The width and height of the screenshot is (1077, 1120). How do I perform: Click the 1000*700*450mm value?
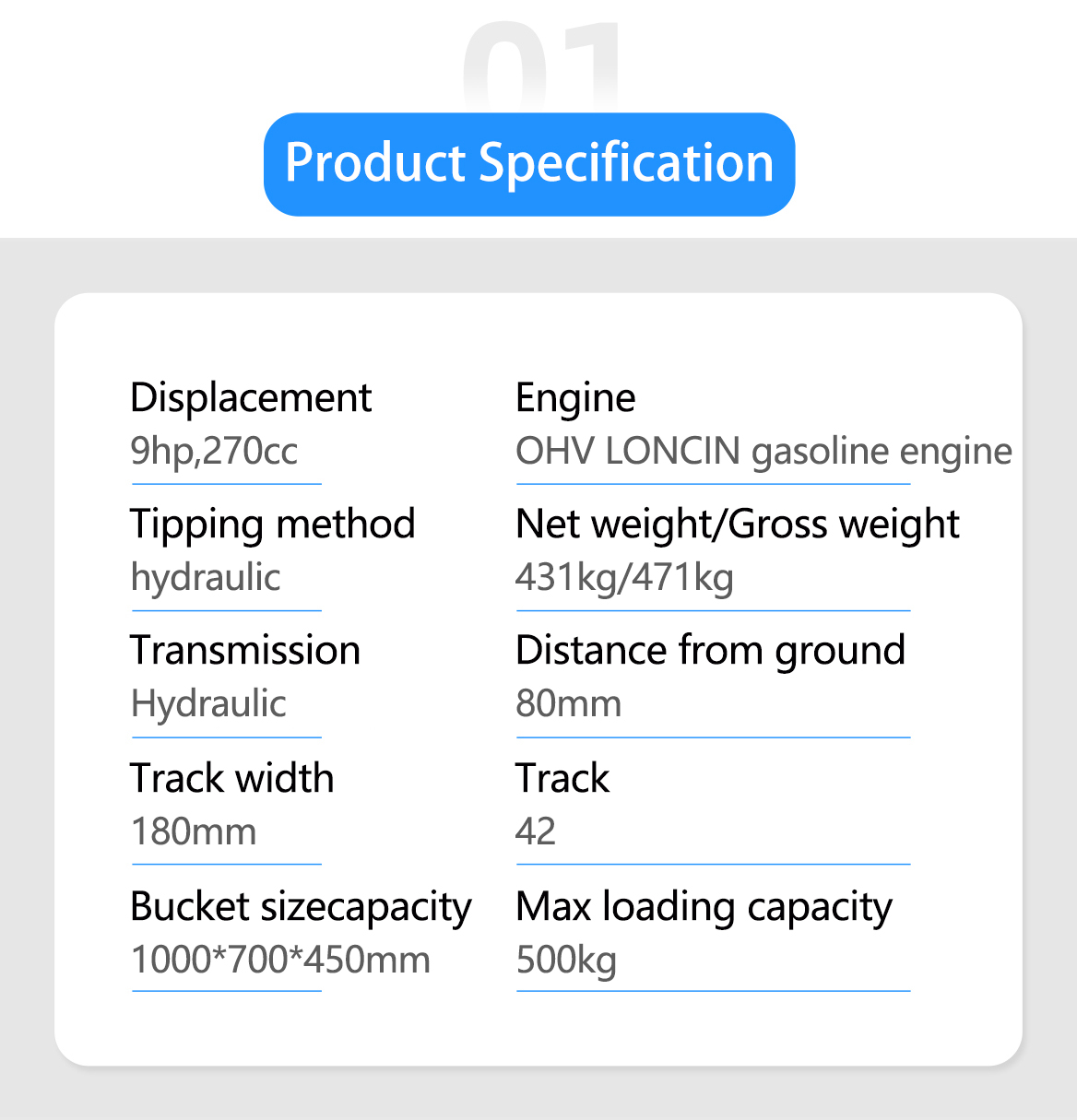pos(280,960)
